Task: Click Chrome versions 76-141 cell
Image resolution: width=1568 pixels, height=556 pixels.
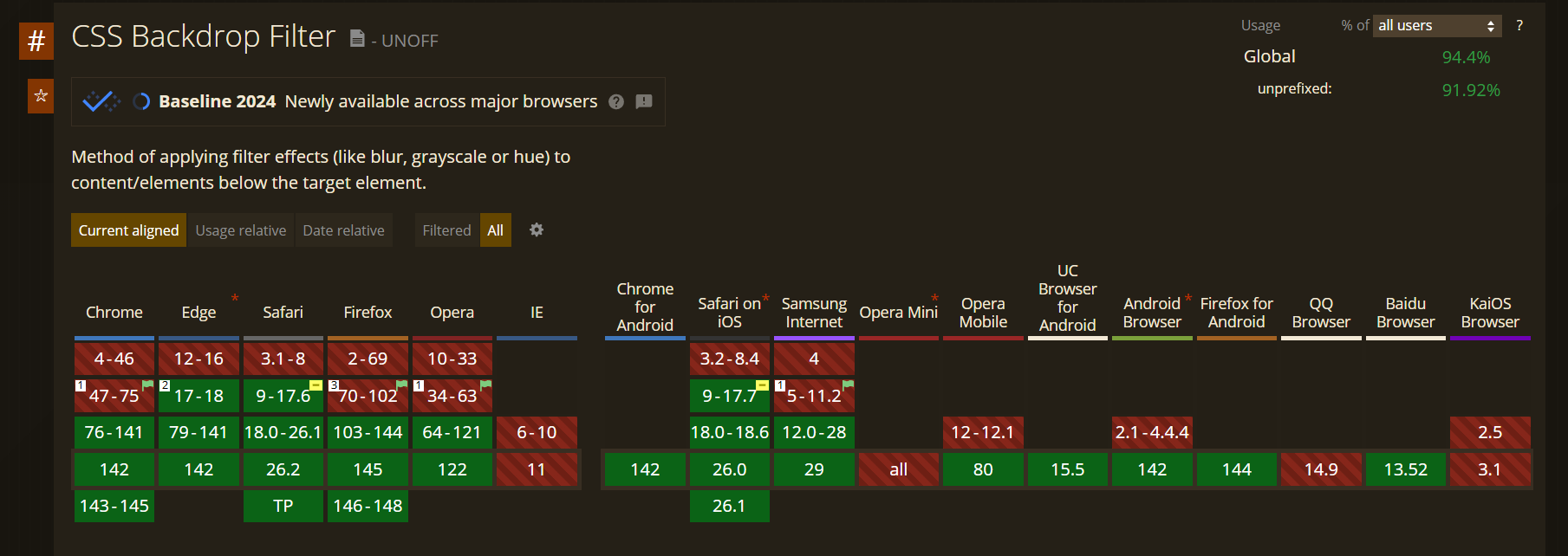Action: coord(114,432)
